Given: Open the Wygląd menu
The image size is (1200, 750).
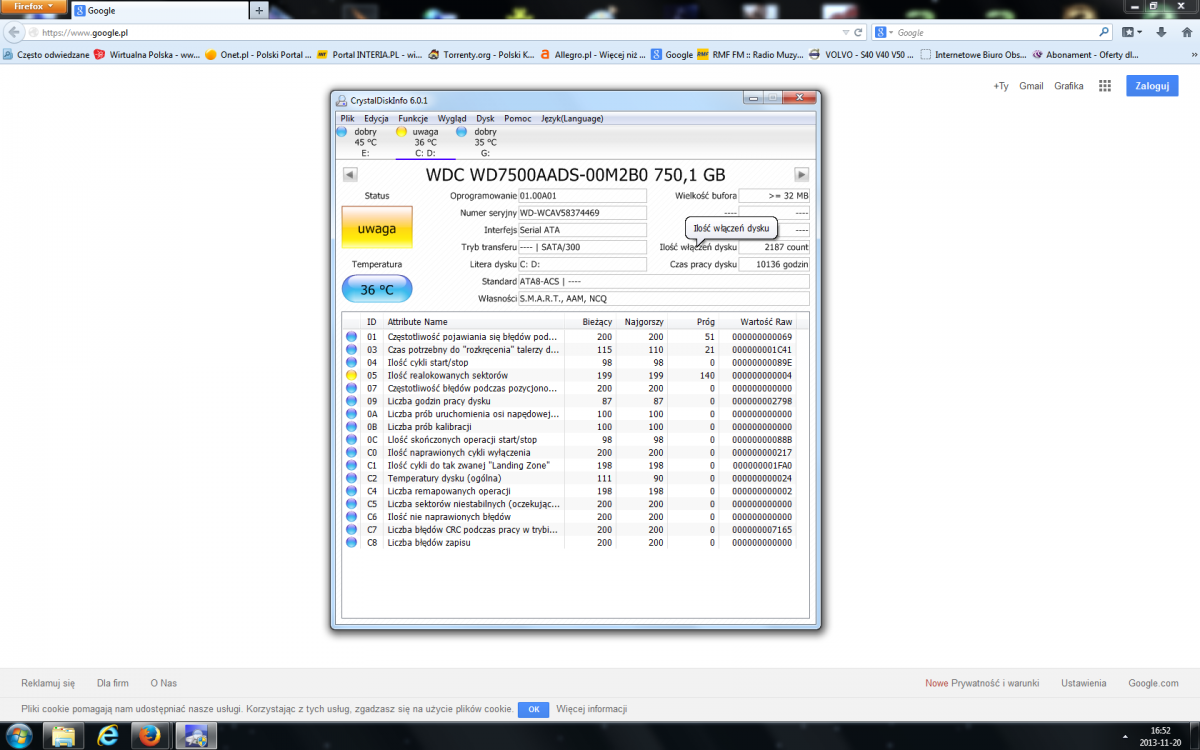Looking at the screenshot, I should (x=452, y=118).
